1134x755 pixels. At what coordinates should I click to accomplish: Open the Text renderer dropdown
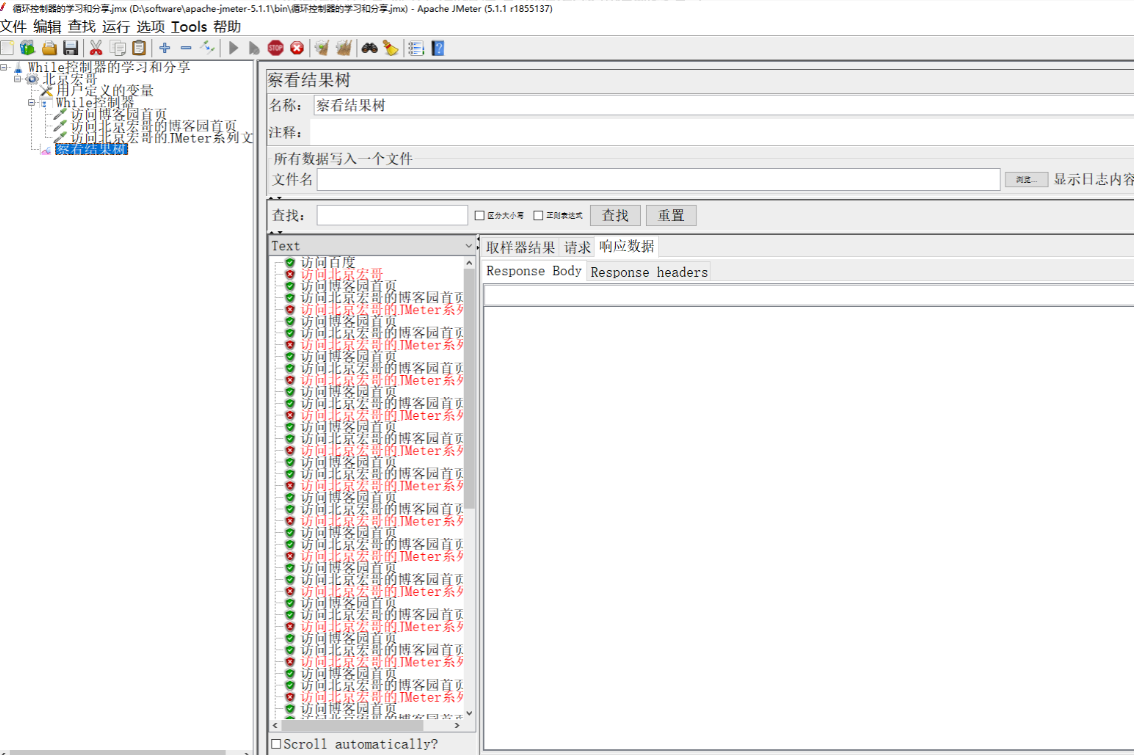[372, 246]
